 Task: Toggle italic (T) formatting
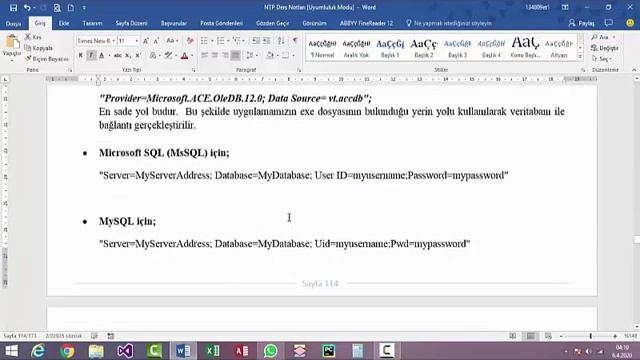point(91,56)
